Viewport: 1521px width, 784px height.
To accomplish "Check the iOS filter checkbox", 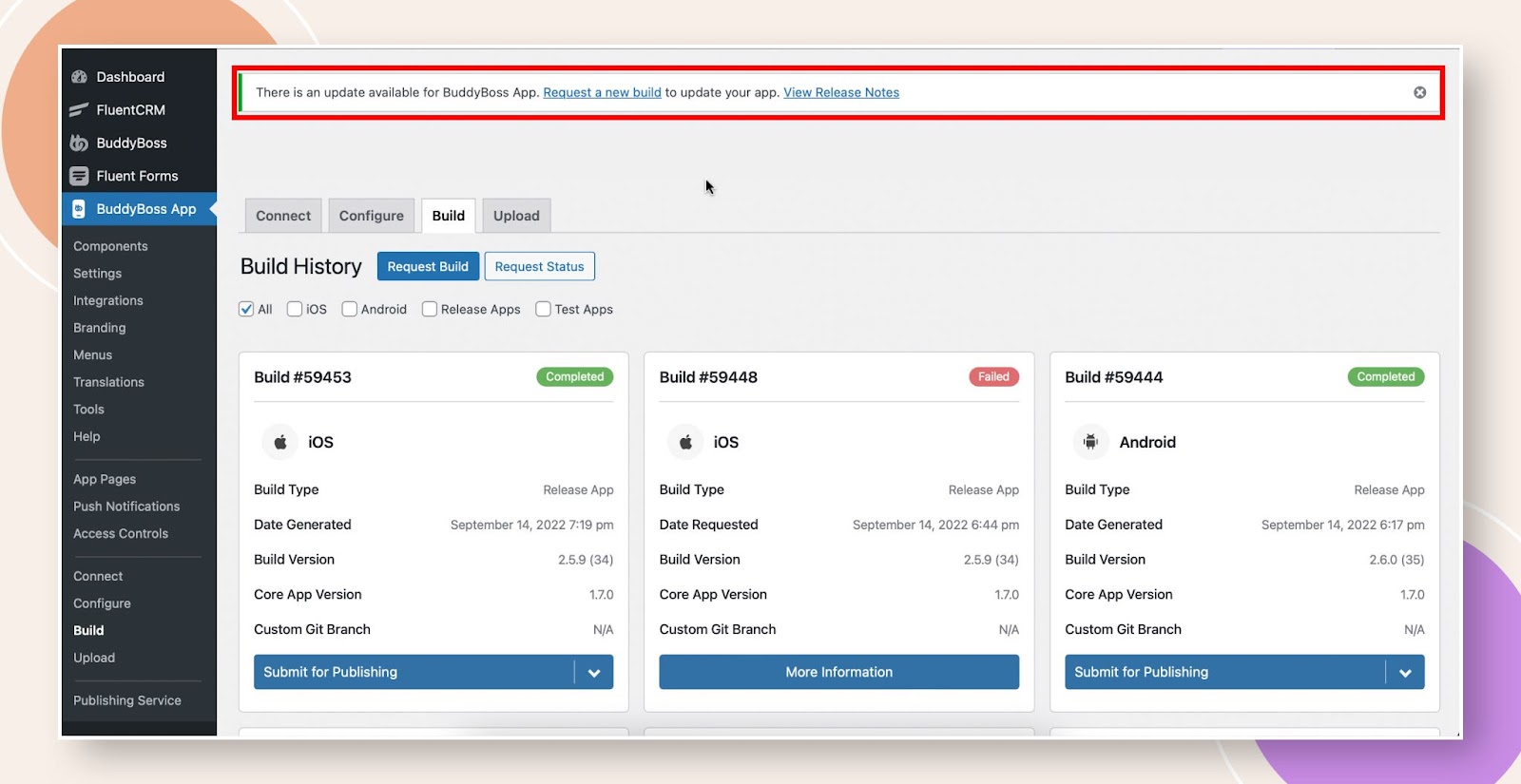I will pyautogui.click(x=295, y=309).
